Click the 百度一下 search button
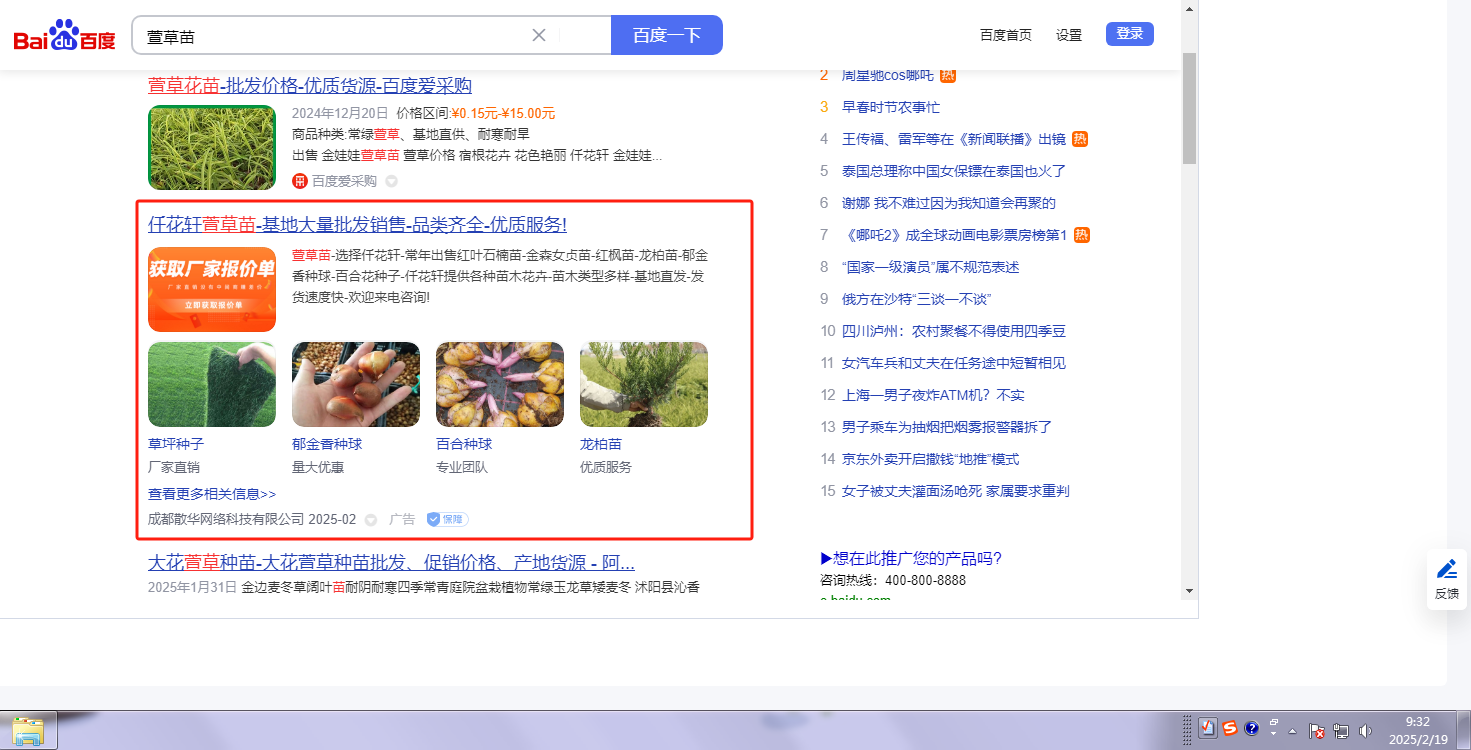Screen dimensions: 1471x750 pyautogui.click(x=666, y=35)
